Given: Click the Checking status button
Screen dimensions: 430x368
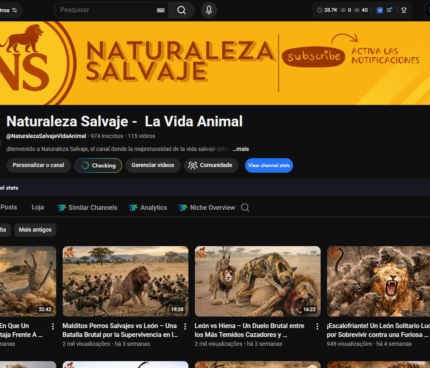Looking at the screenshot, I should 98,165.
